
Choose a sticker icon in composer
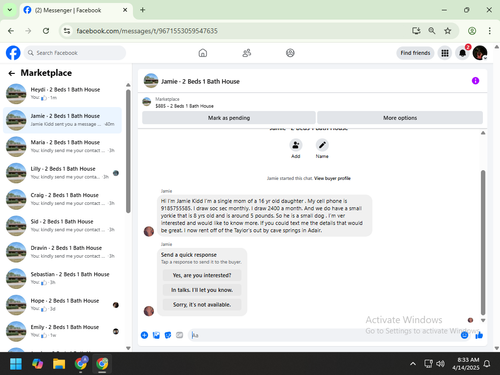click(x=168, y=335)
